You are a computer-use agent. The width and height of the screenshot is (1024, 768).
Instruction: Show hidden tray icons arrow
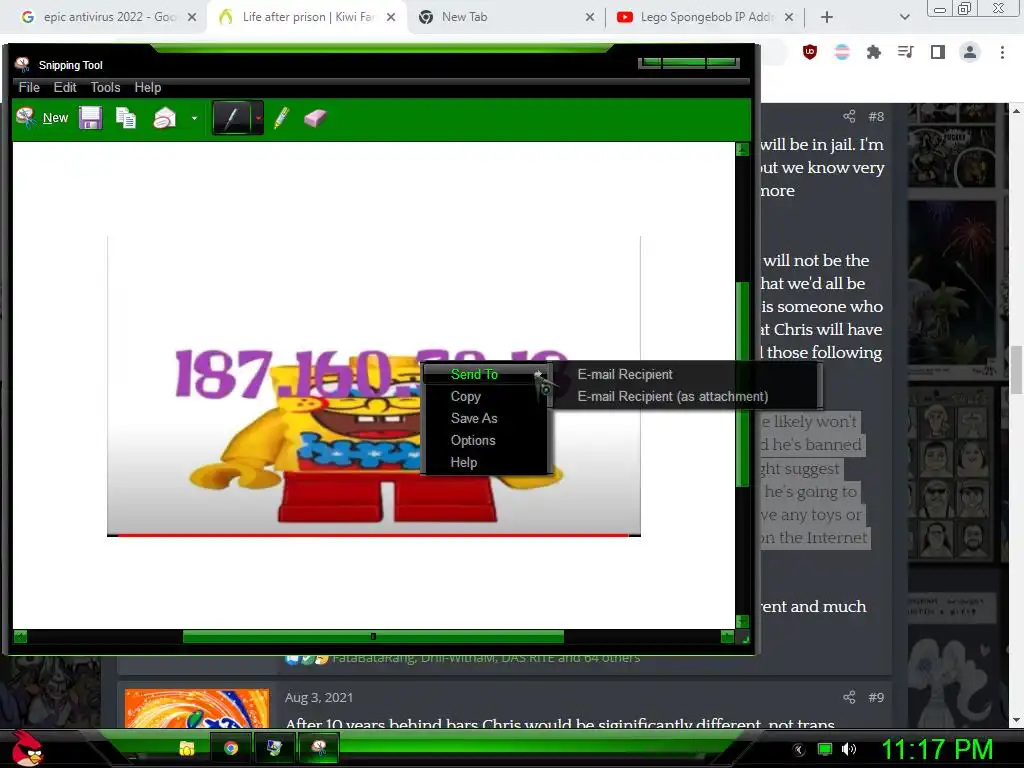pyautogui.click(x=799, y=749)
